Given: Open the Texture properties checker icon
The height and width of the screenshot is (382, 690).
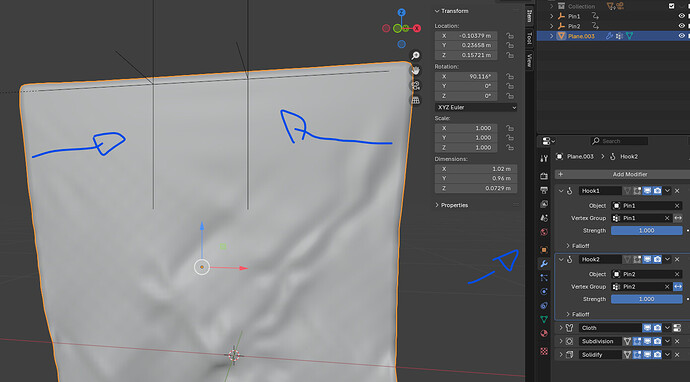Looking at the screenshot, I should [544, 352].
